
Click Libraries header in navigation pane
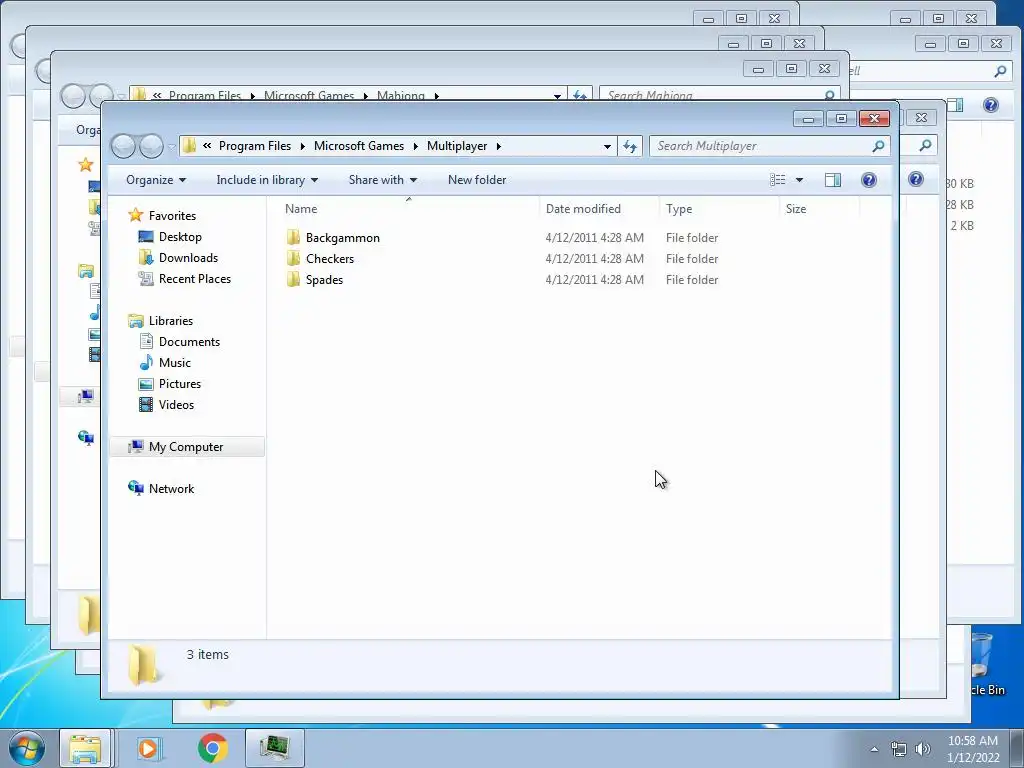pos(170,321)
